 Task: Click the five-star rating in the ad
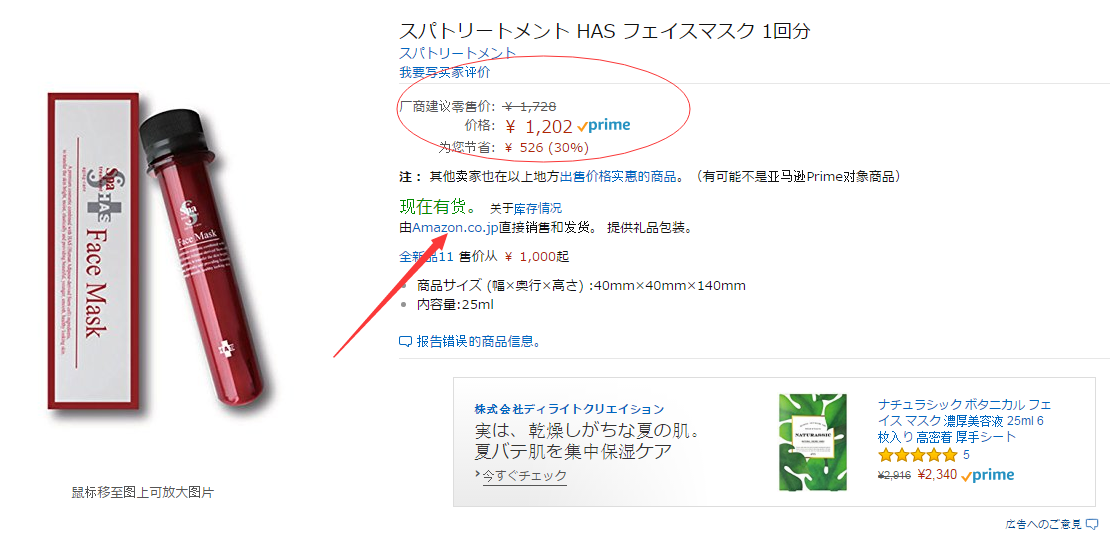917,455
